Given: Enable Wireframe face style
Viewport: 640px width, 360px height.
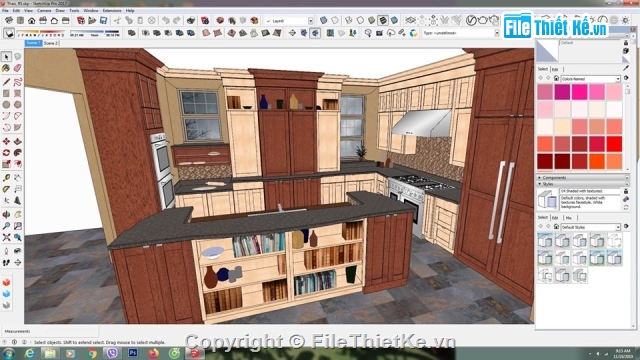Looking at the screenshot, I should [x=349, y=20].
